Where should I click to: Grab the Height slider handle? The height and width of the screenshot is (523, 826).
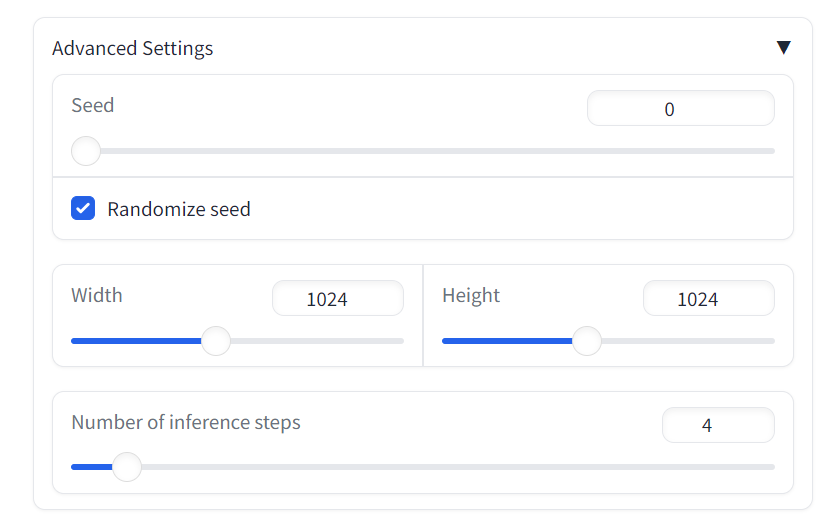(x=586, y=341)
